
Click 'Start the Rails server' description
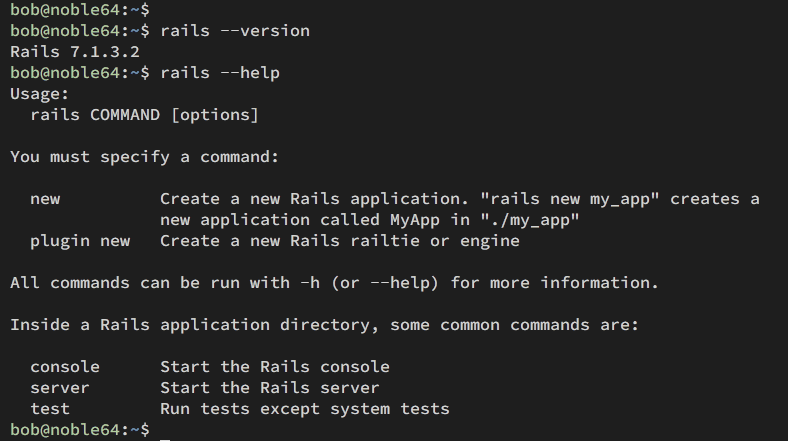tap(270, 388)
